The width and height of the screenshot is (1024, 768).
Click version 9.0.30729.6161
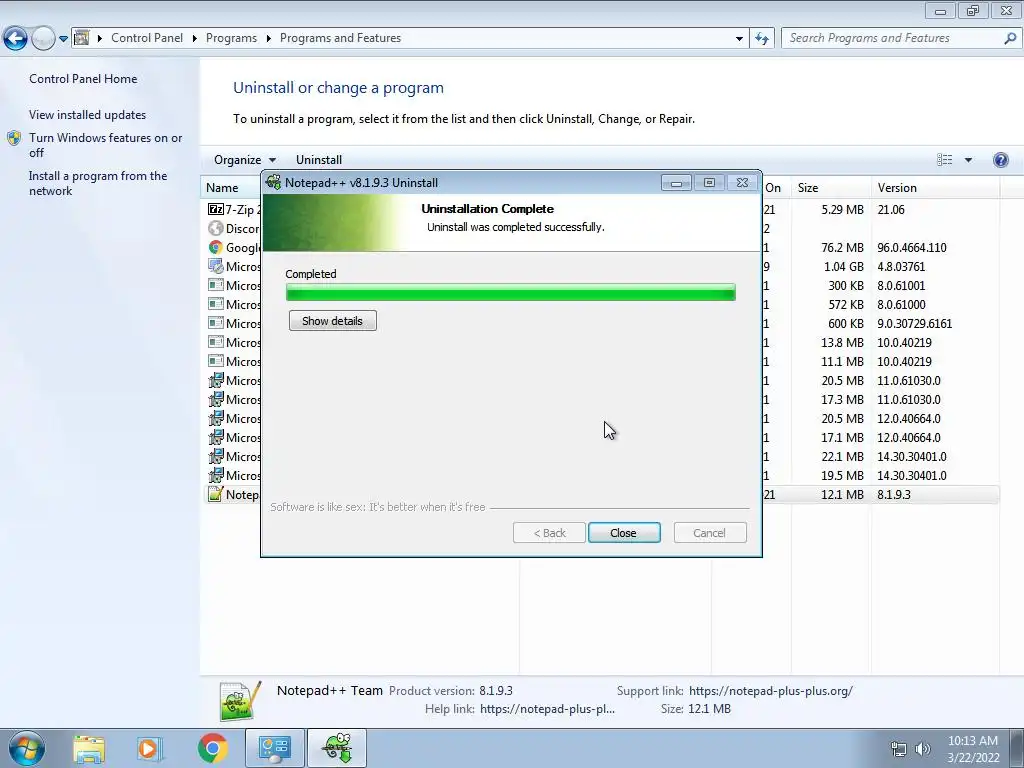pos(914,323)
